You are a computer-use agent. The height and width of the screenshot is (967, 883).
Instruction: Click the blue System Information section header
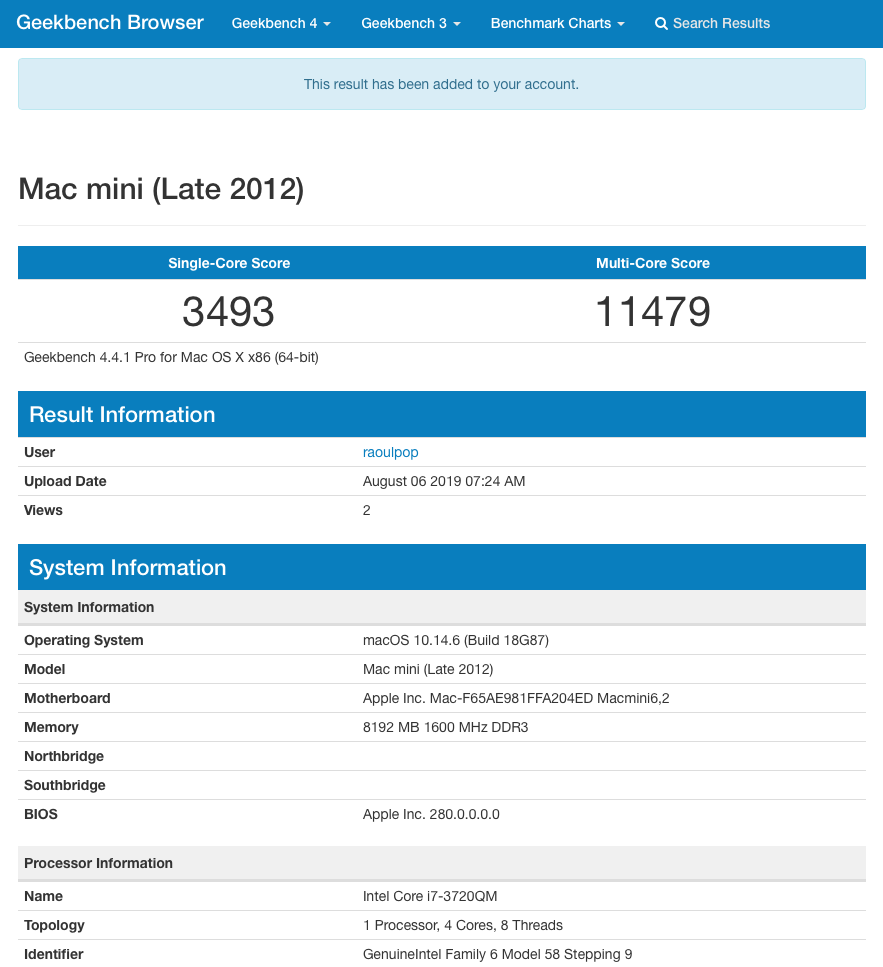(x=128, y=568)
